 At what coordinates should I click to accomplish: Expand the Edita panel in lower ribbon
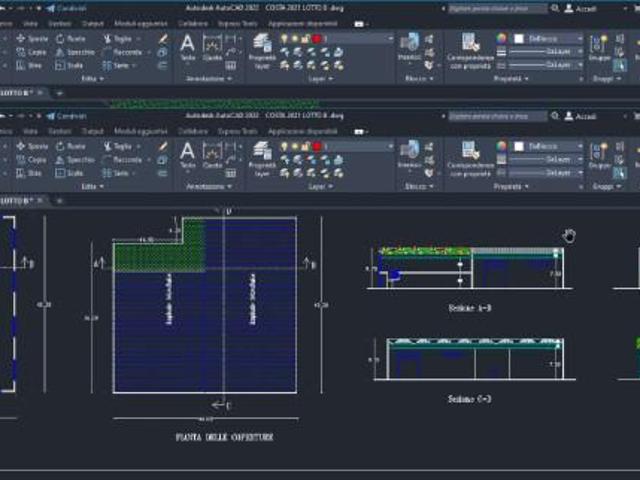pyautogui.click(x=92, y=187)
